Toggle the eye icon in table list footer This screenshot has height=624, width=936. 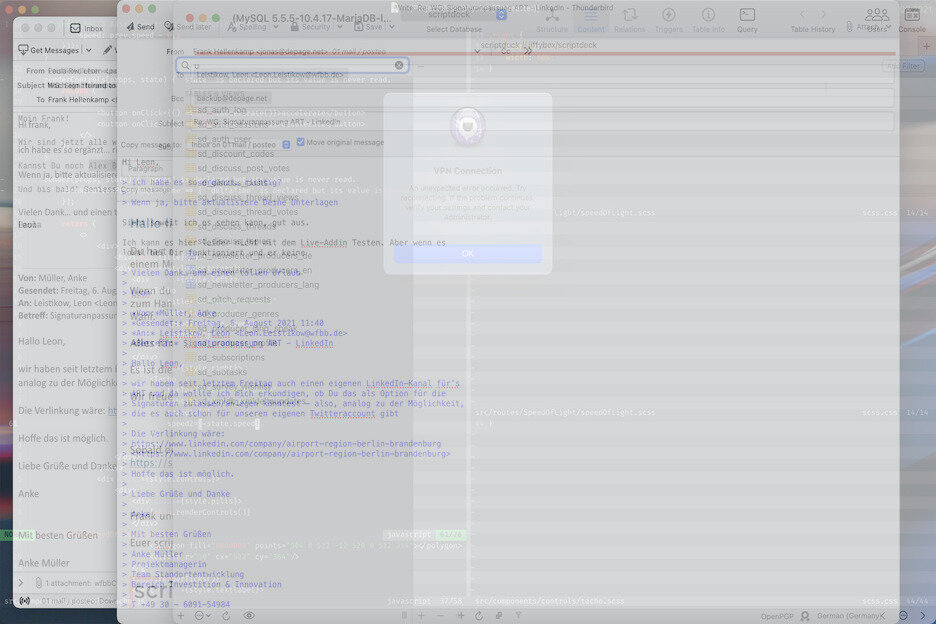tap(250, 615)
